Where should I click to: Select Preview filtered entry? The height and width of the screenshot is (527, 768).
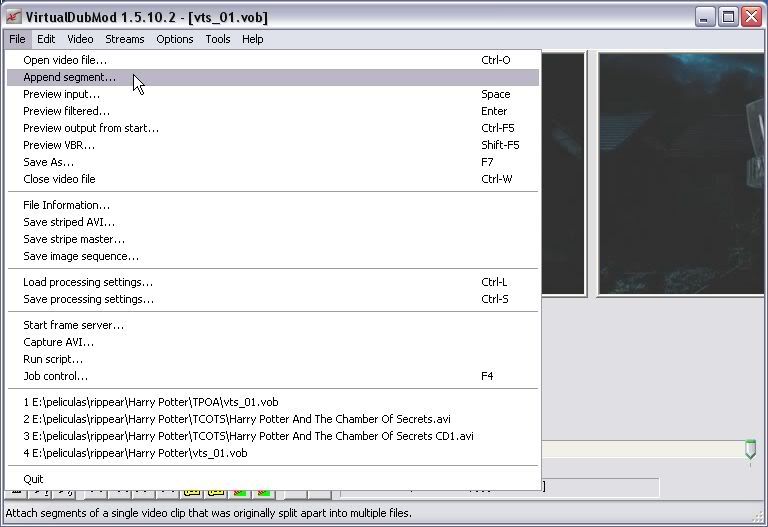point(66,111)
